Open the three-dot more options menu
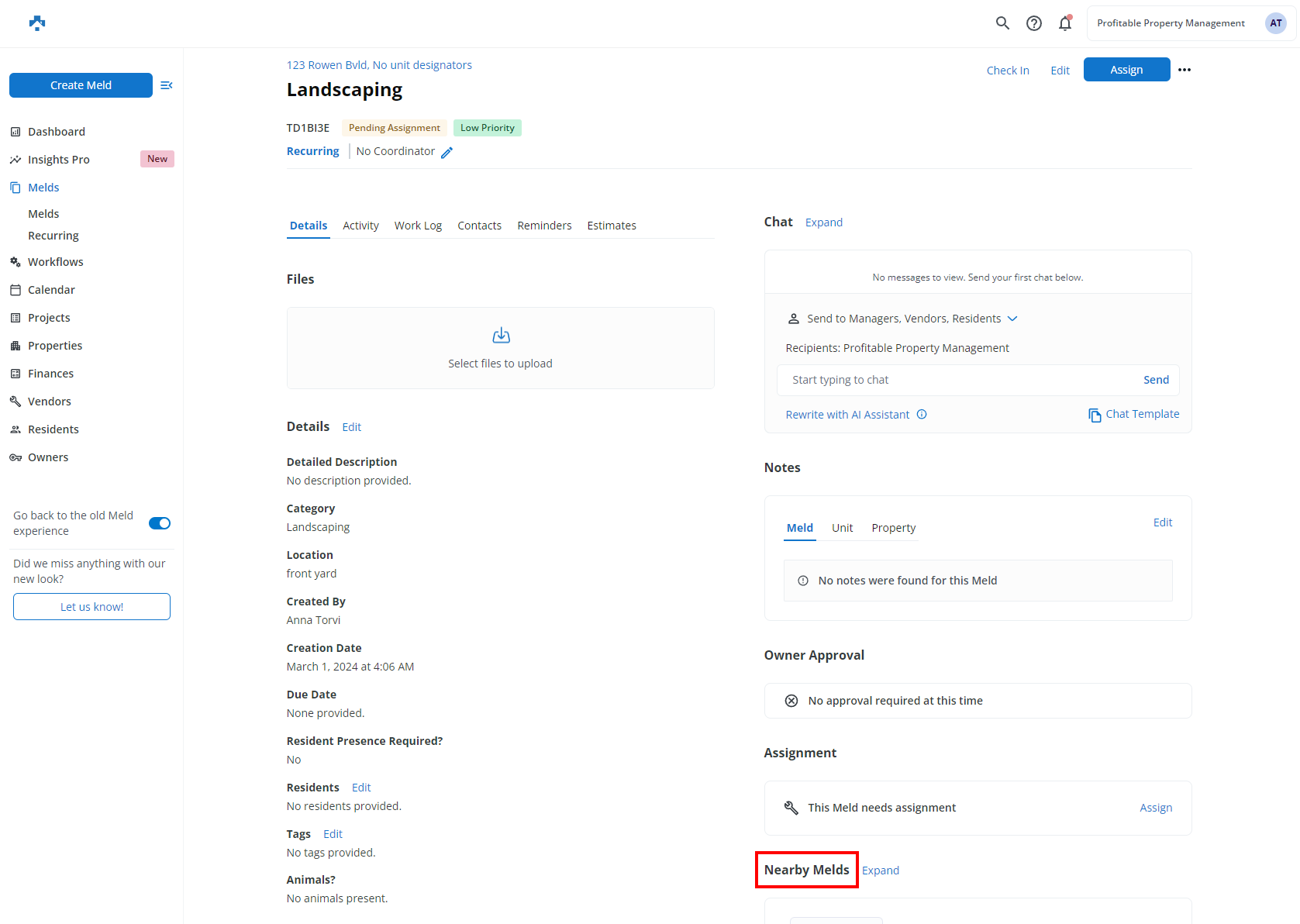The width and height of the screenshot is (1300, 924). [x=1184, y=70]
